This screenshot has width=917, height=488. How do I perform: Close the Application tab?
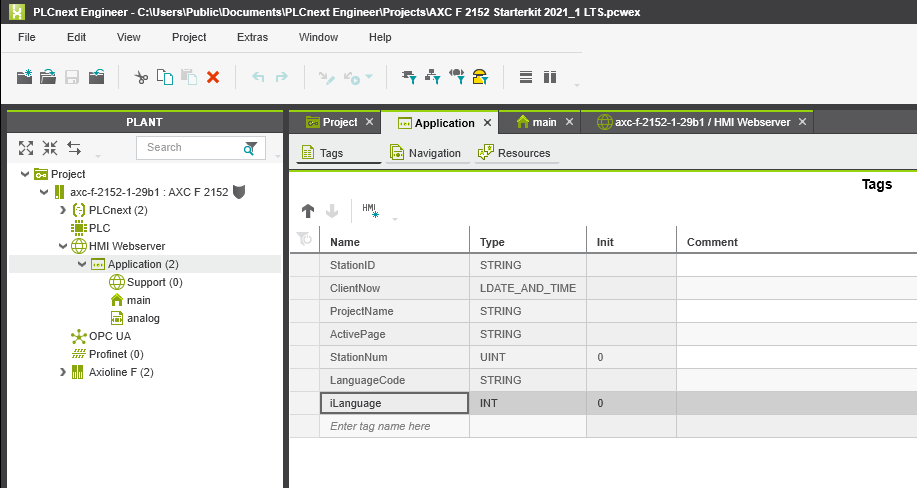[x=487, y=123]
